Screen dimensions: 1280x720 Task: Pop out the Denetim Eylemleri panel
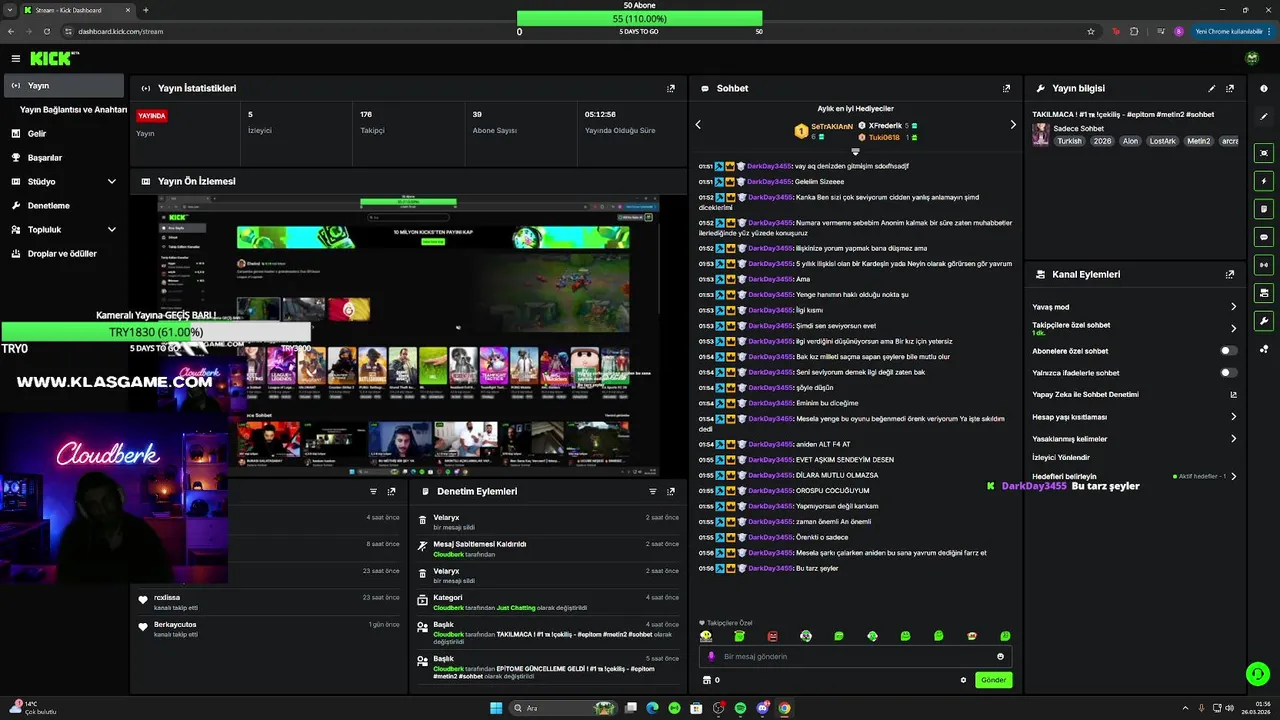[671, 491]
